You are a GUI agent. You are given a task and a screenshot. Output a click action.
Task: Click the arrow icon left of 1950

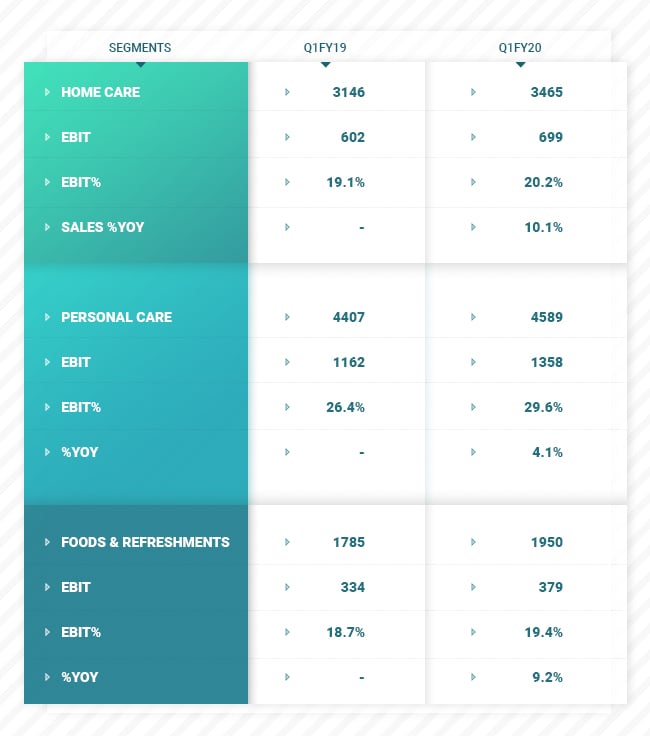click(472, 542)
